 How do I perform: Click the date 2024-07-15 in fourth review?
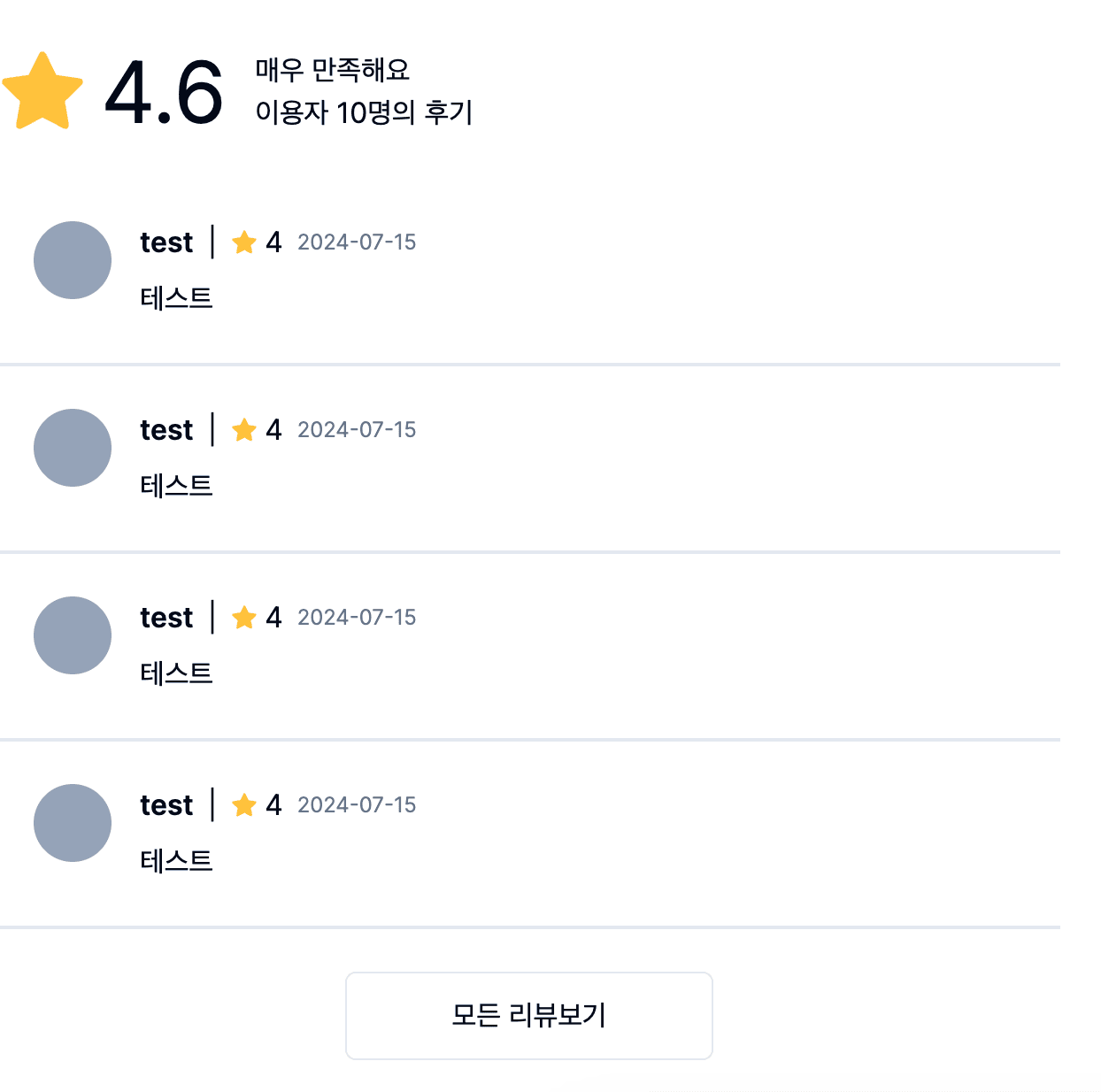tap(357, 804)
